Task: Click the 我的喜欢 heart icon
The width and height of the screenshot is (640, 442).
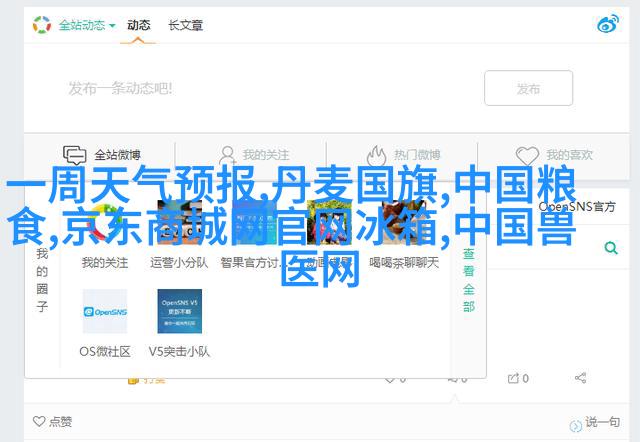Action: pyautogui.click(x=527, y=155)
